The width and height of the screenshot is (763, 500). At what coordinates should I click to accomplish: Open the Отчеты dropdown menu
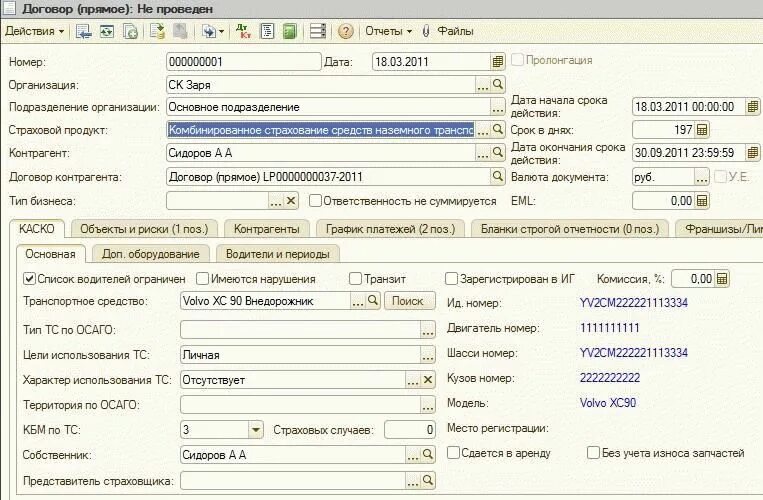click(388, 31)
